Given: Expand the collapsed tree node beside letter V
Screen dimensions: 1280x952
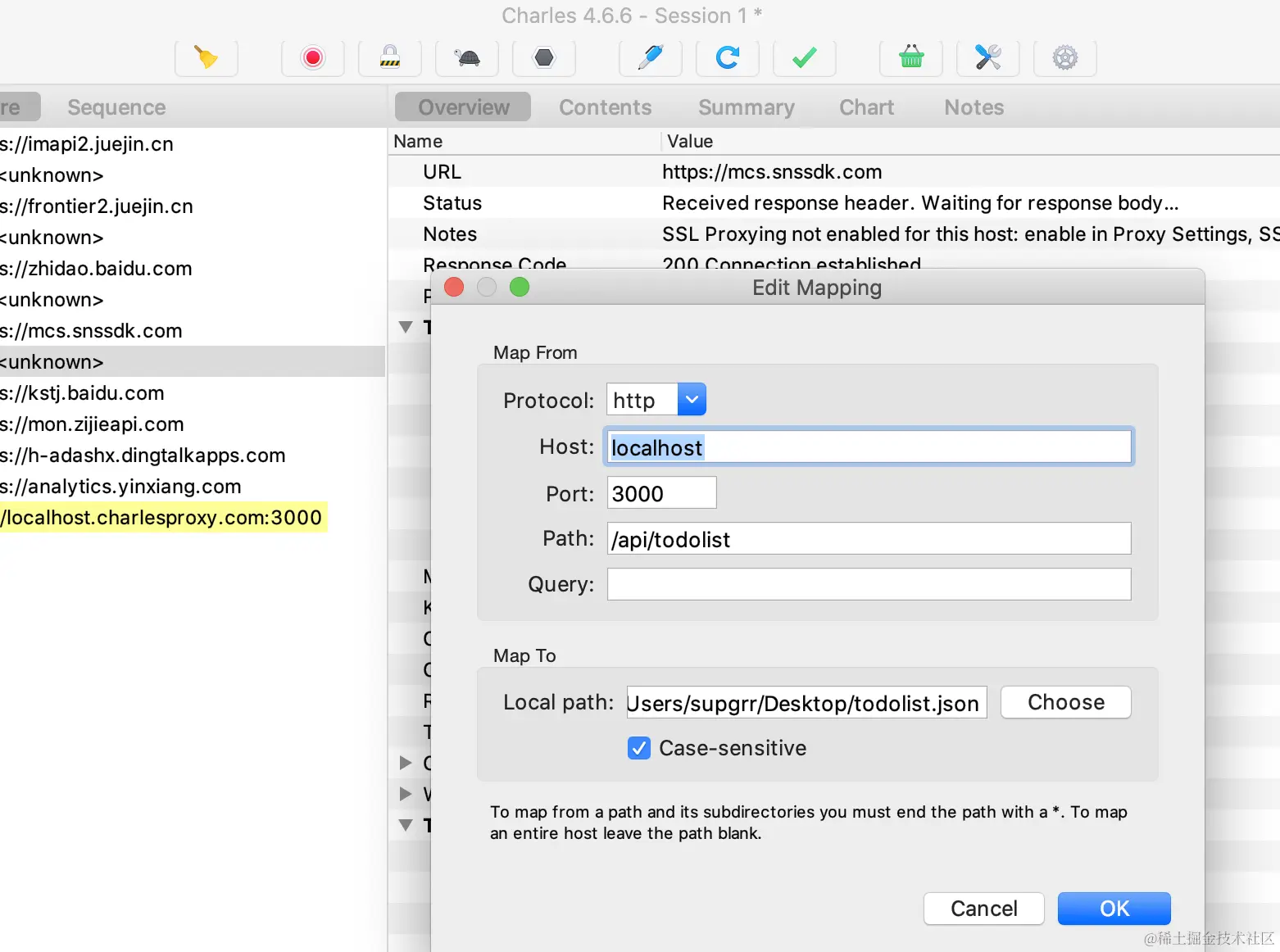Looking at the screenshot, I should [x=406, y=793].
